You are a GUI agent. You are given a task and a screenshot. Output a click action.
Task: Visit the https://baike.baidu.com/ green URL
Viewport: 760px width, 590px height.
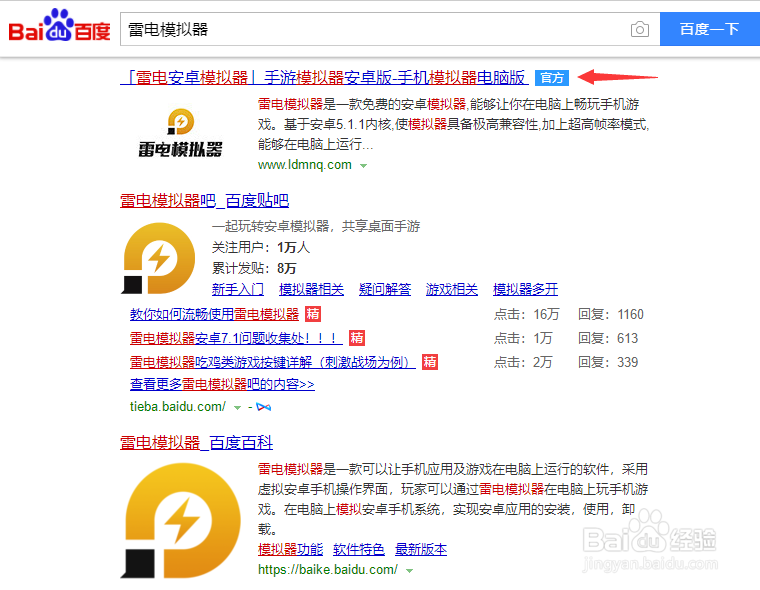(x=328, y=570)
